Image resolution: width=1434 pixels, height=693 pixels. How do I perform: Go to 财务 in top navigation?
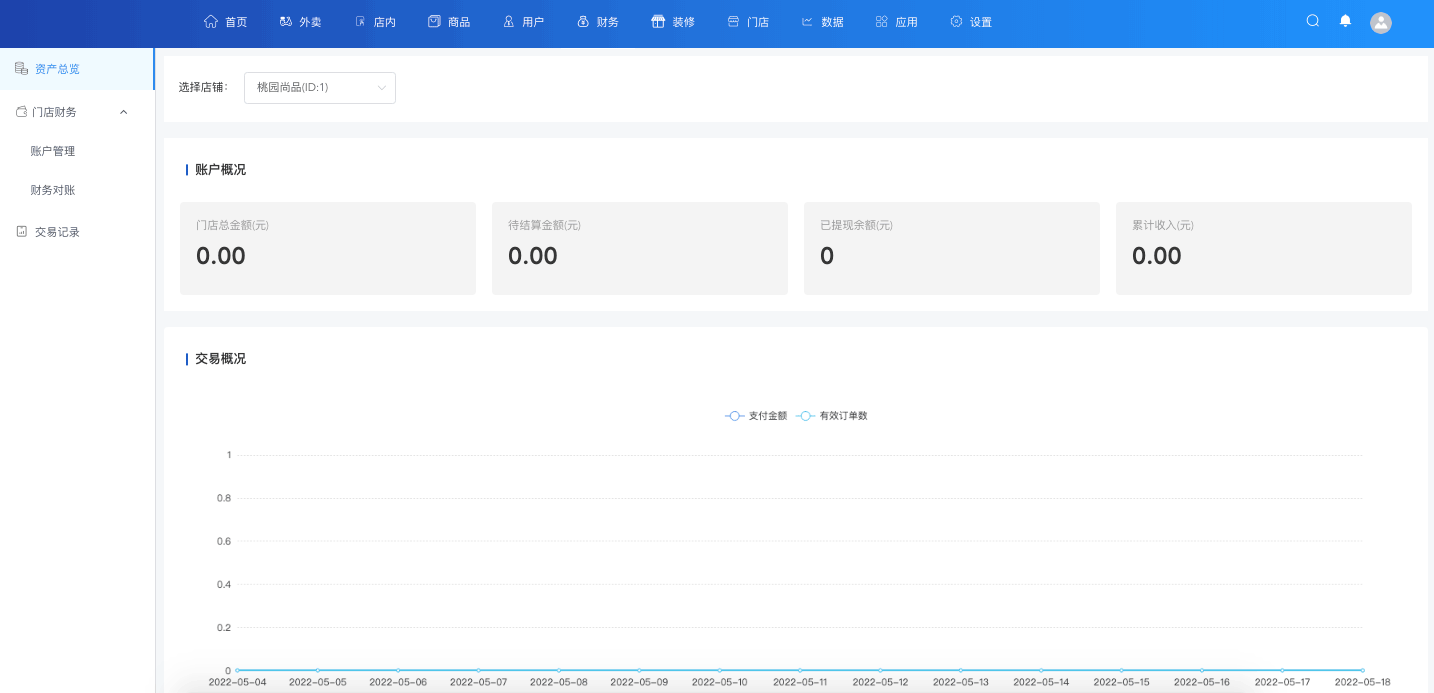[x=598, y=22]
